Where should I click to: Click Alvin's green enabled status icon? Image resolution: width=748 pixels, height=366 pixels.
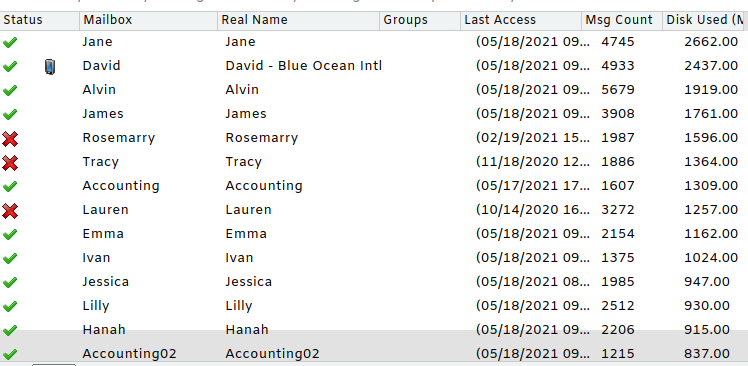click(x=10, y=90)
